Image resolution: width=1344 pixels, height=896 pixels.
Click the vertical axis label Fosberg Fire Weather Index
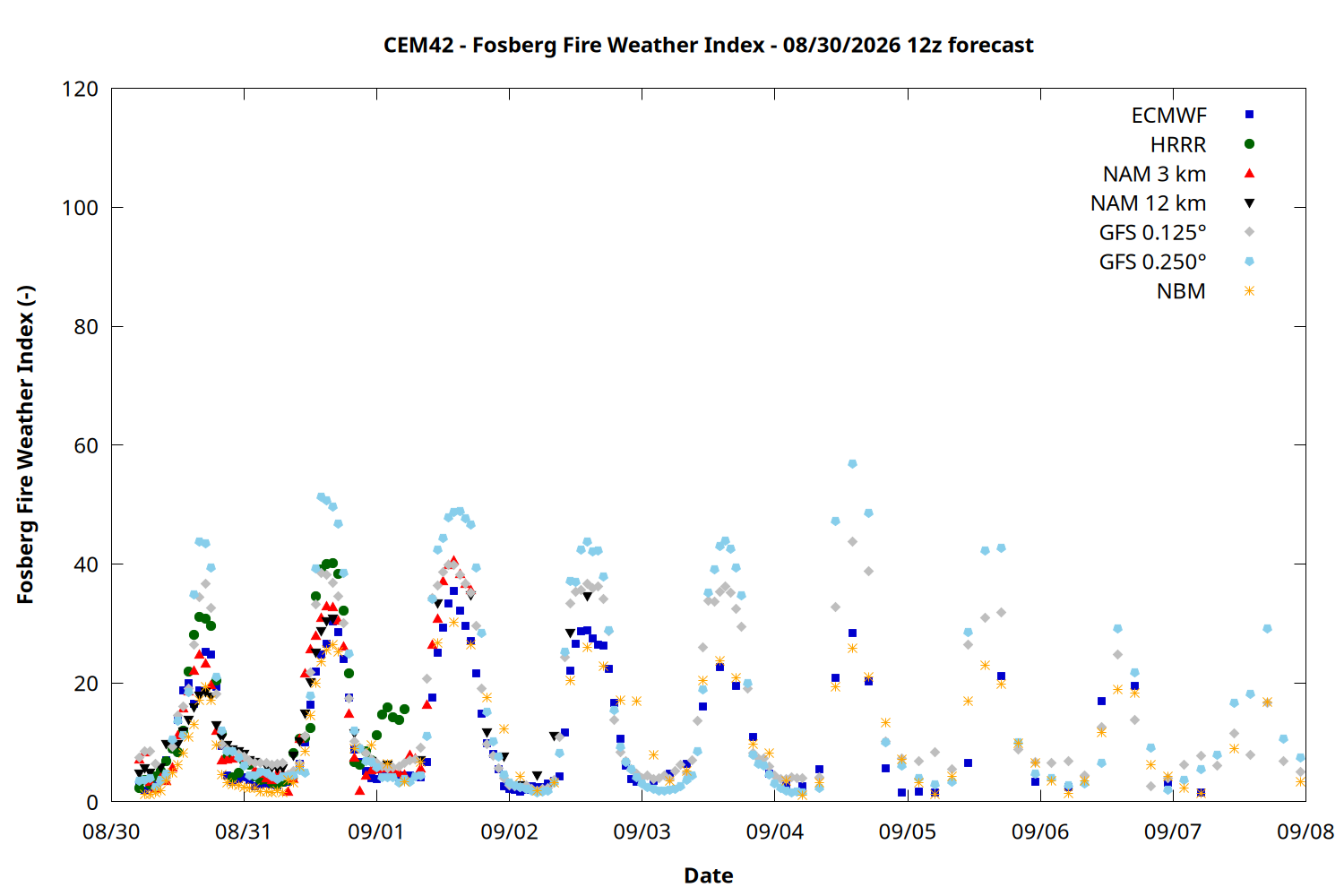[25, 444]
